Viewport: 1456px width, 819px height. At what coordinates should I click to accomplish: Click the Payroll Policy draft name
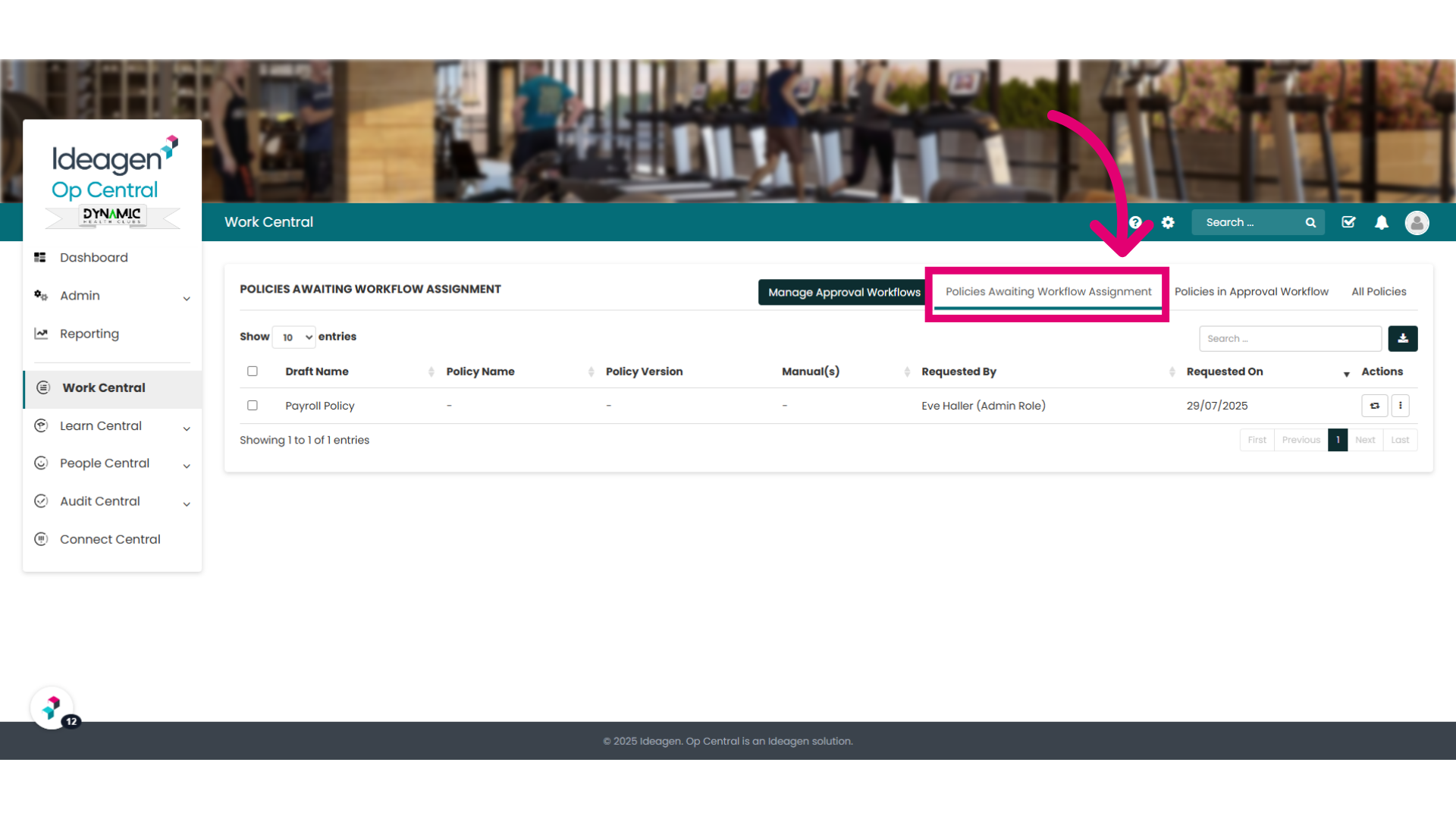pyautogui.click(x=320, y=406)
